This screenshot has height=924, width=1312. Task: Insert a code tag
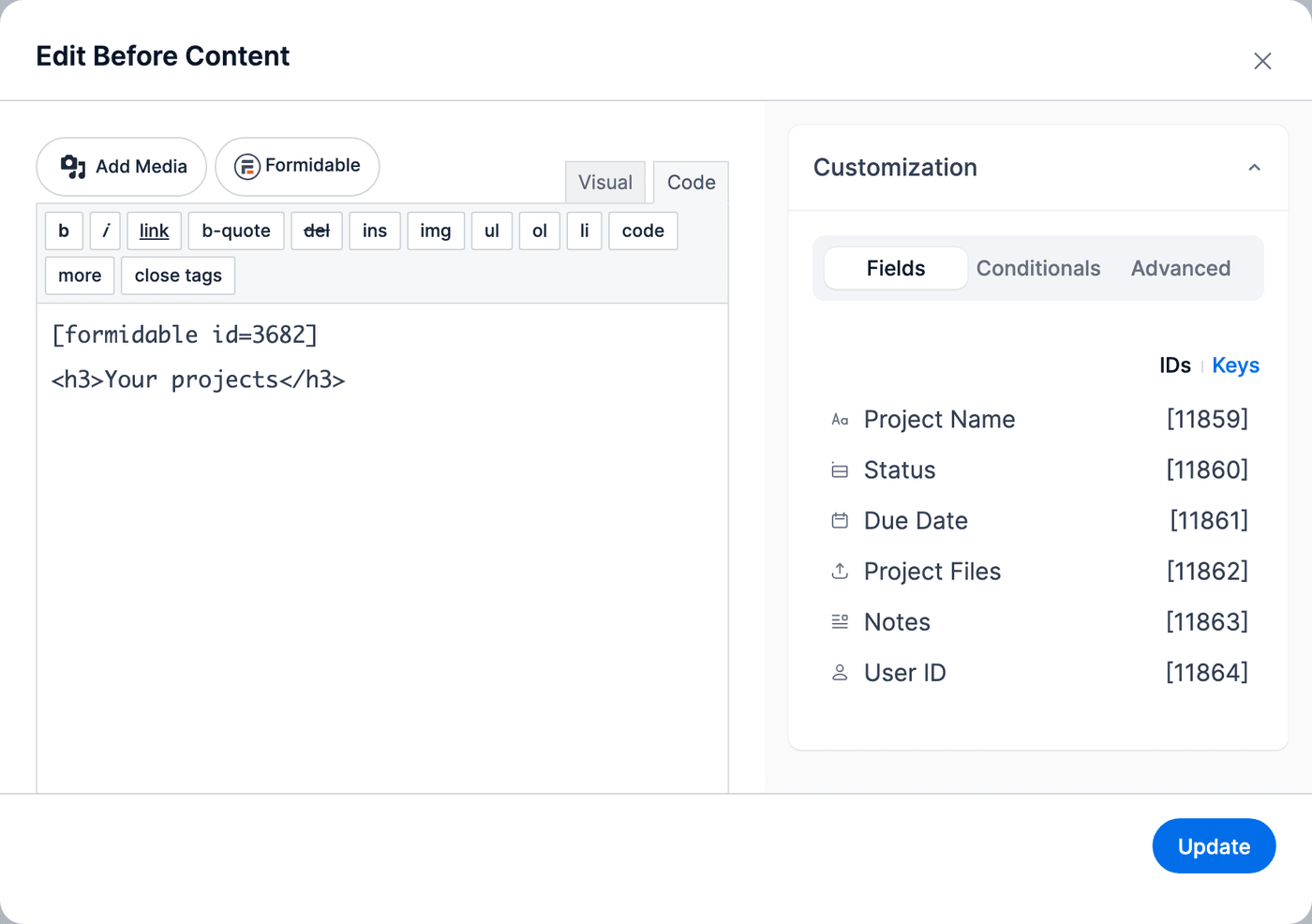tap(643, 231)
